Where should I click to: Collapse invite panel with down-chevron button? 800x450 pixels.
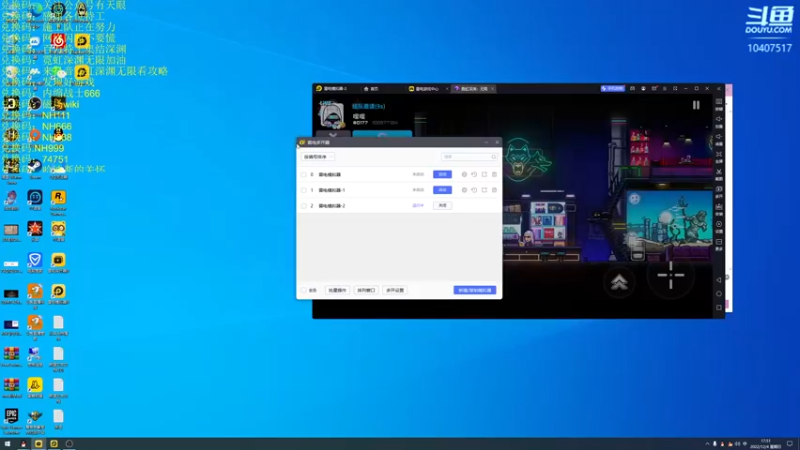pyautogui.click(x=333, y=135)
